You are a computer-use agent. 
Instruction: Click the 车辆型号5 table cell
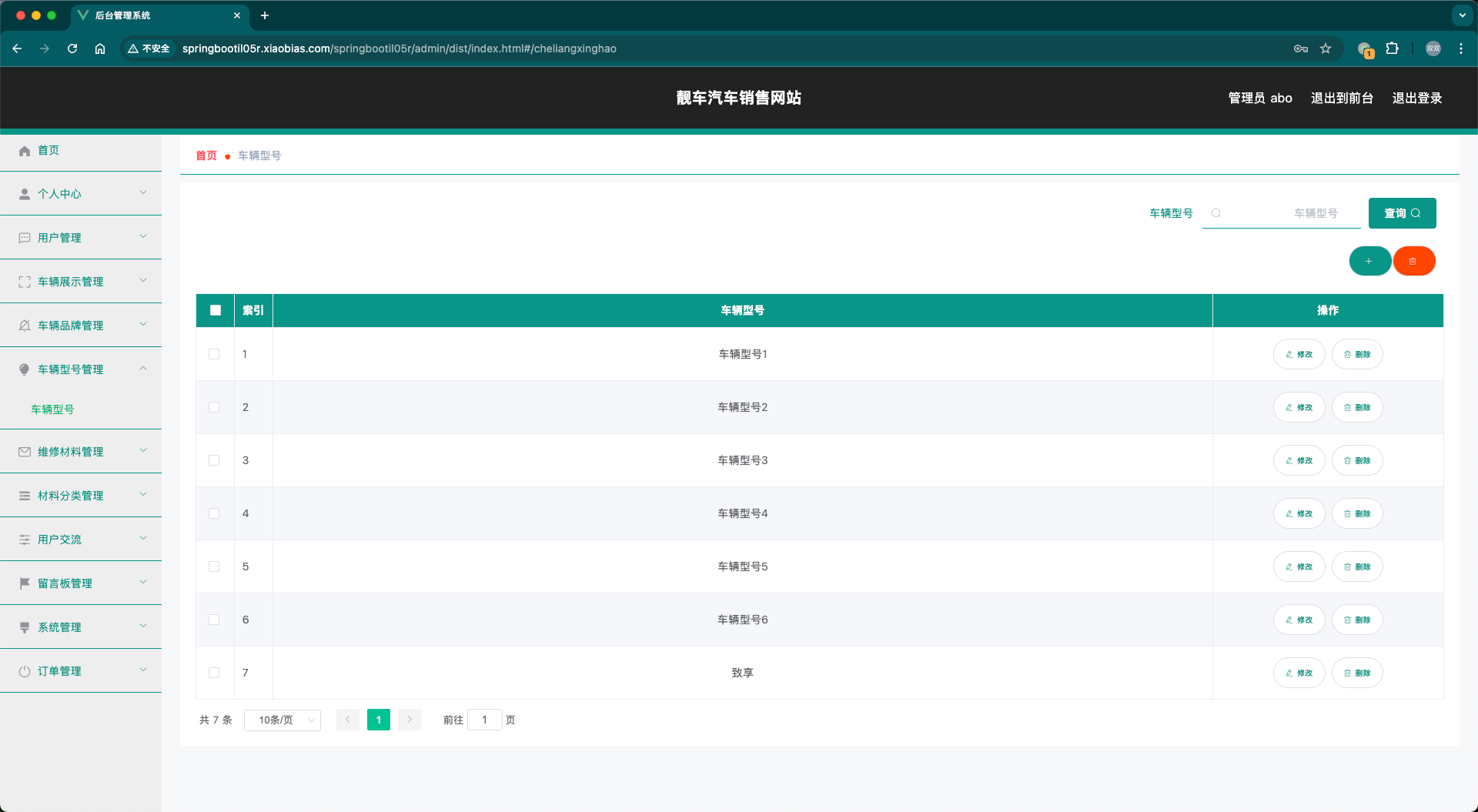click(x=743, y=566)
